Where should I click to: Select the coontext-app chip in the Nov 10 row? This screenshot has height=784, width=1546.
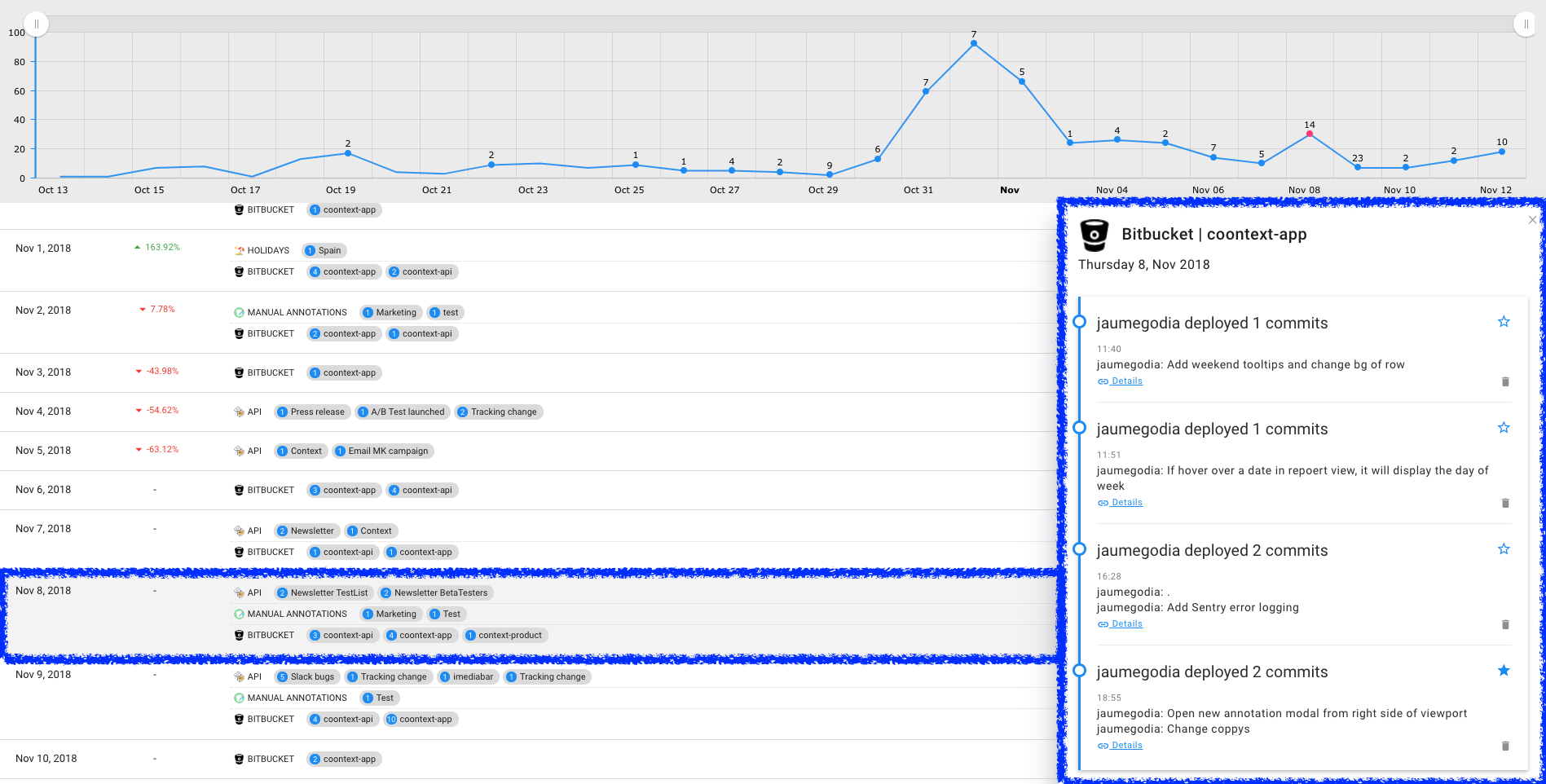click(345, 759)
